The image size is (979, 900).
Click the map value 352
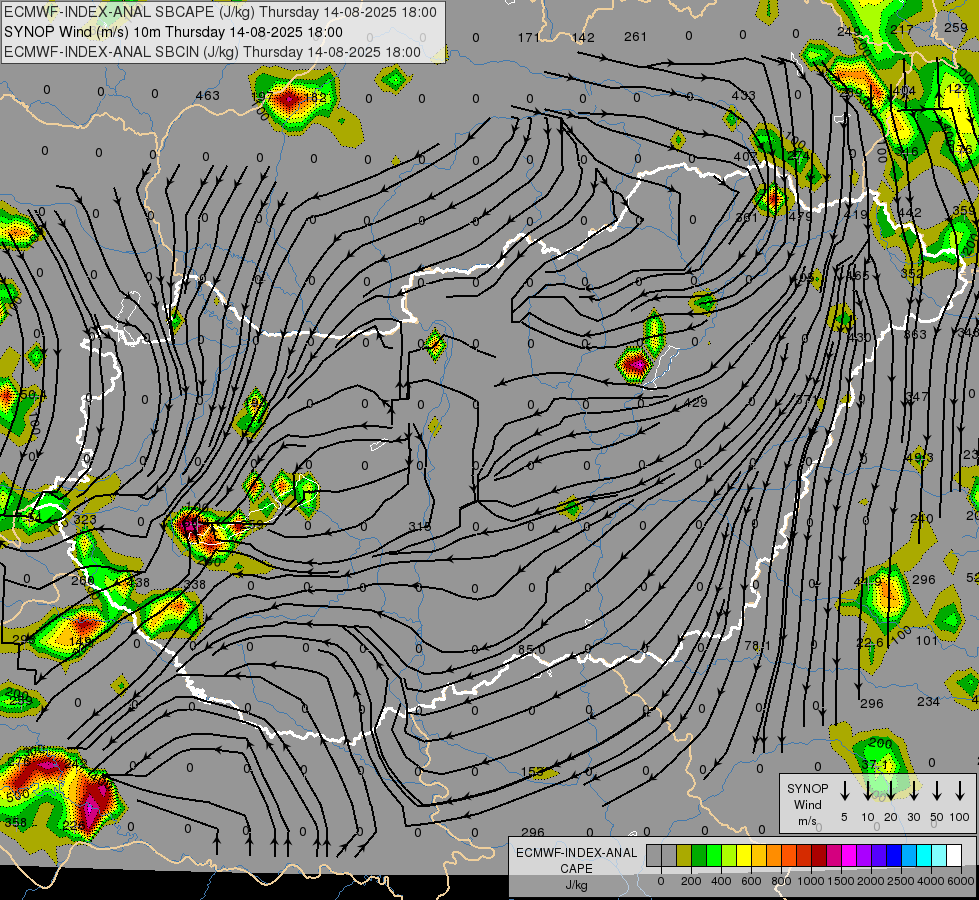(x=912, y=273)
